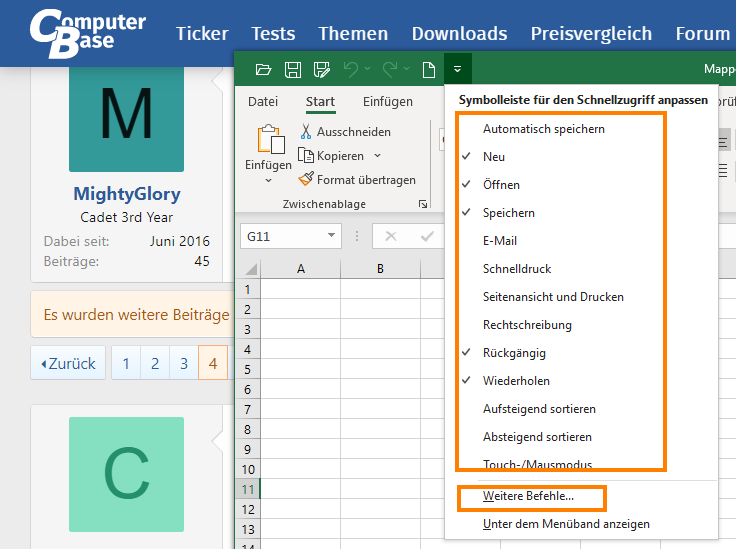Open the Zwischenablage dialog launcher icon

(423, 204)
